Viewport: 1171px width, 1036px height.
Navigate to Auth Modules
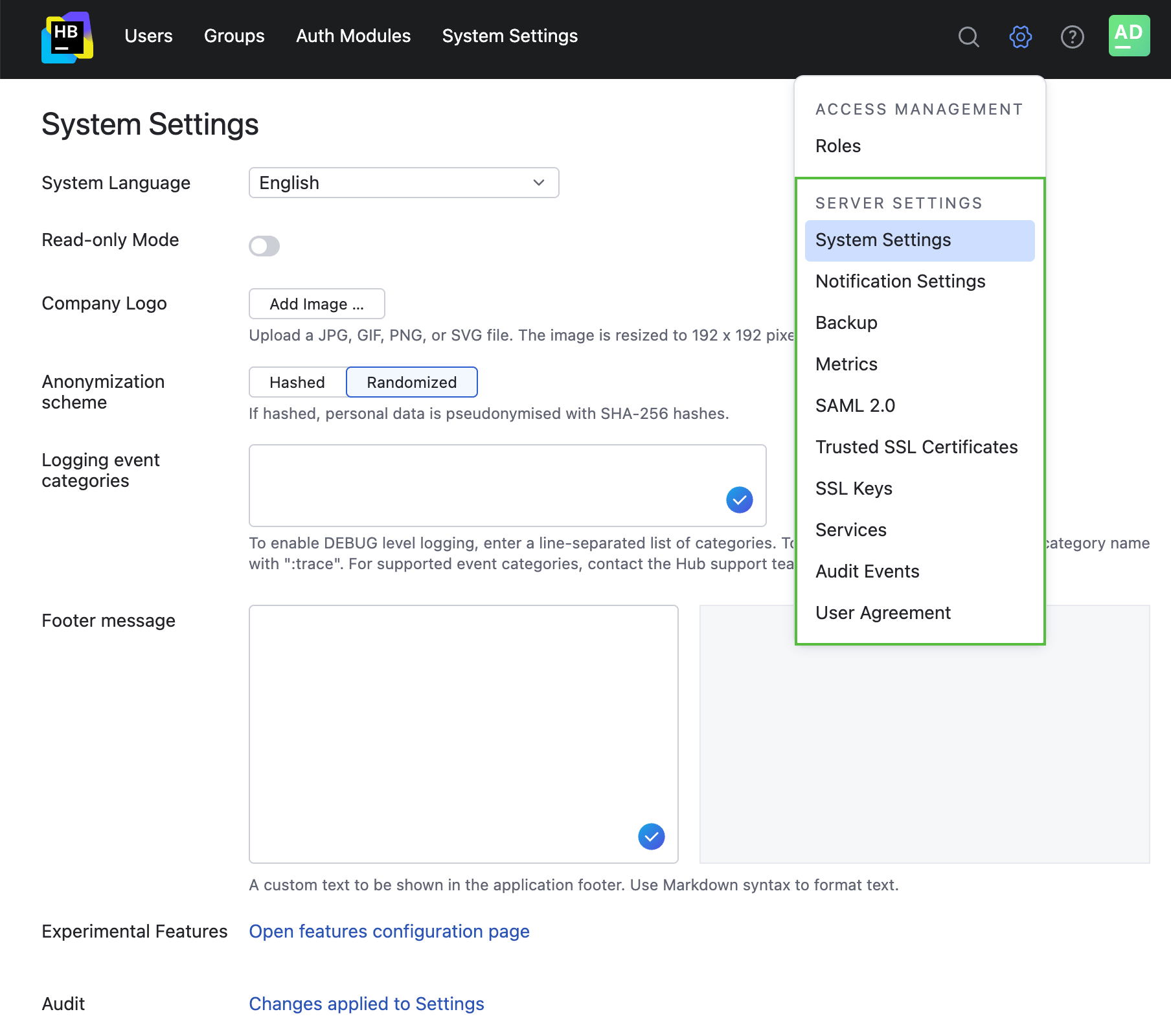click(x=353, y=36)
